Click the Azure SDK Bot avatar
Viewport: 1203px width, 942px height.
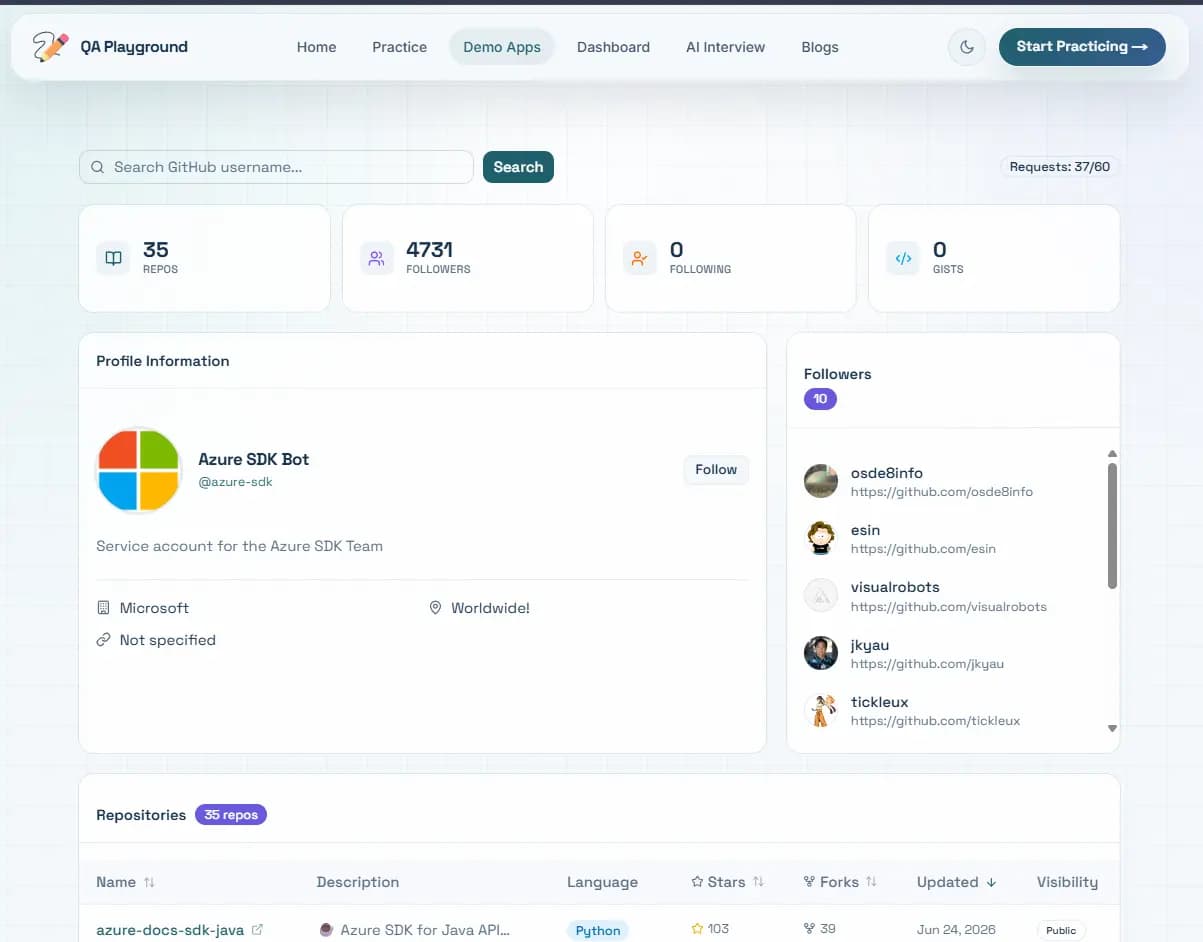click(x=138, y=470)
